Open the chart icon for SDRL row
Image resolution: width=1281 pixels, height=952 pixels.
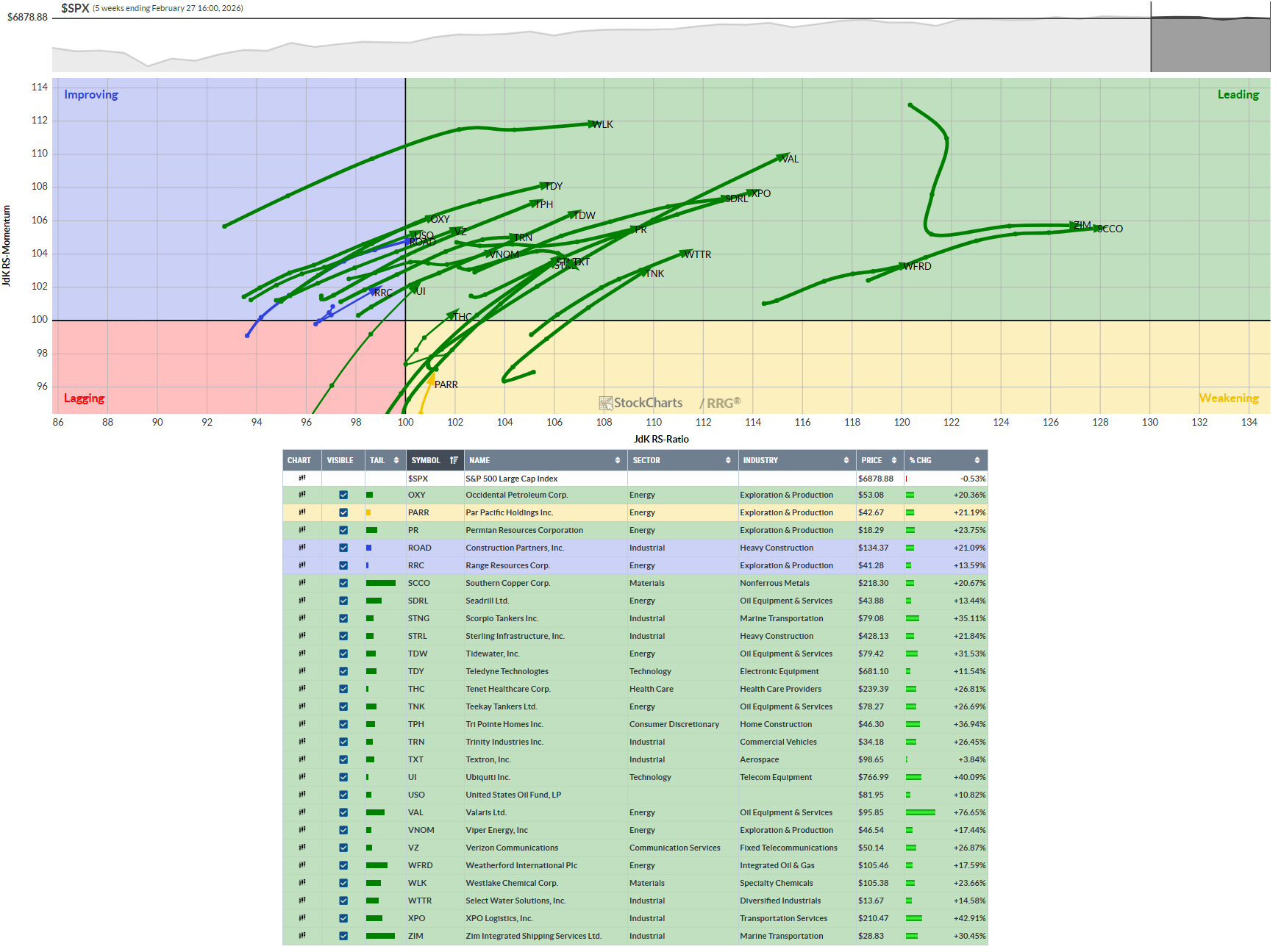point(302,601)
